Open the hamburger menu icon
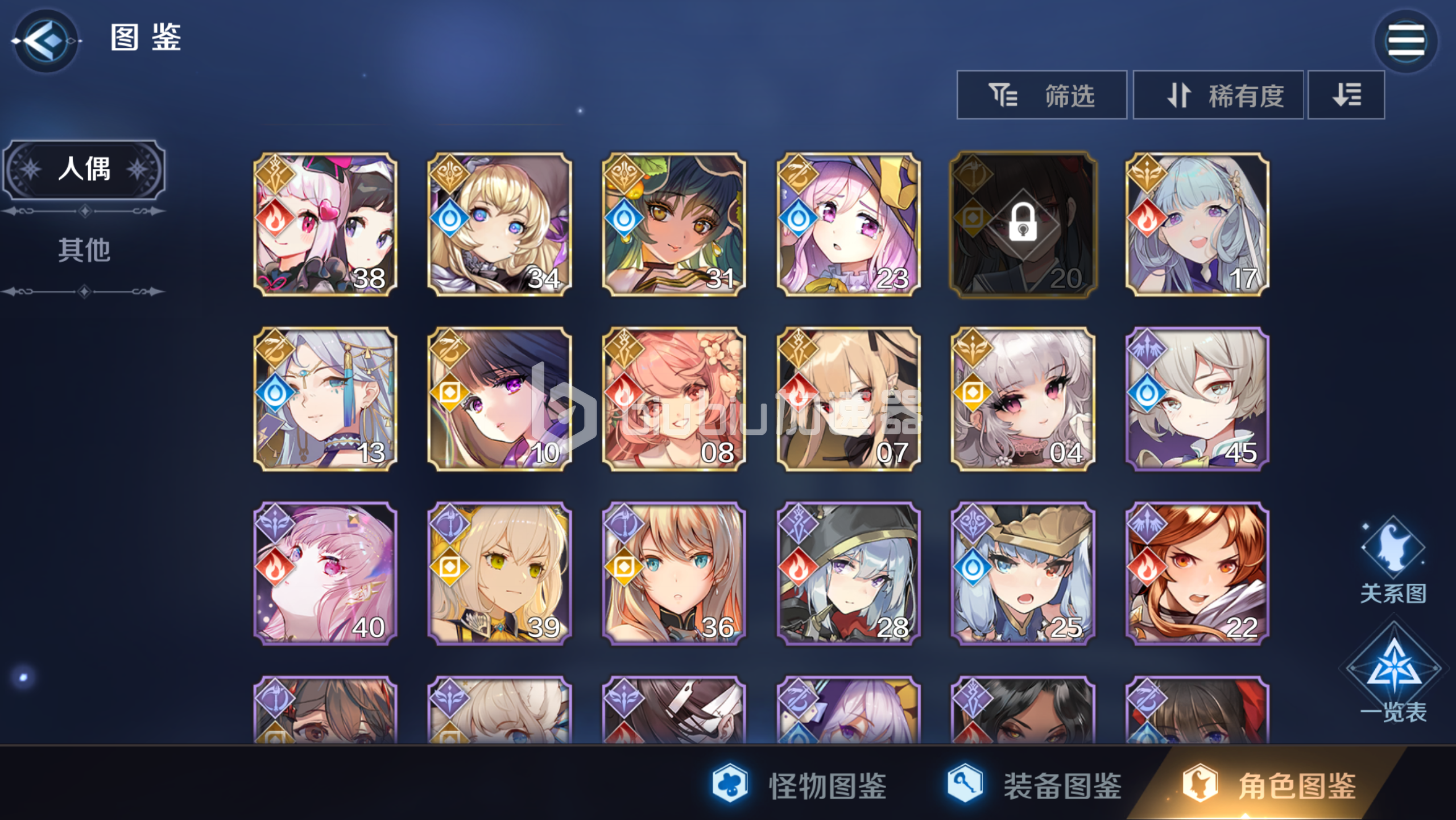 pyautogui.click(x=1406, y=41)
